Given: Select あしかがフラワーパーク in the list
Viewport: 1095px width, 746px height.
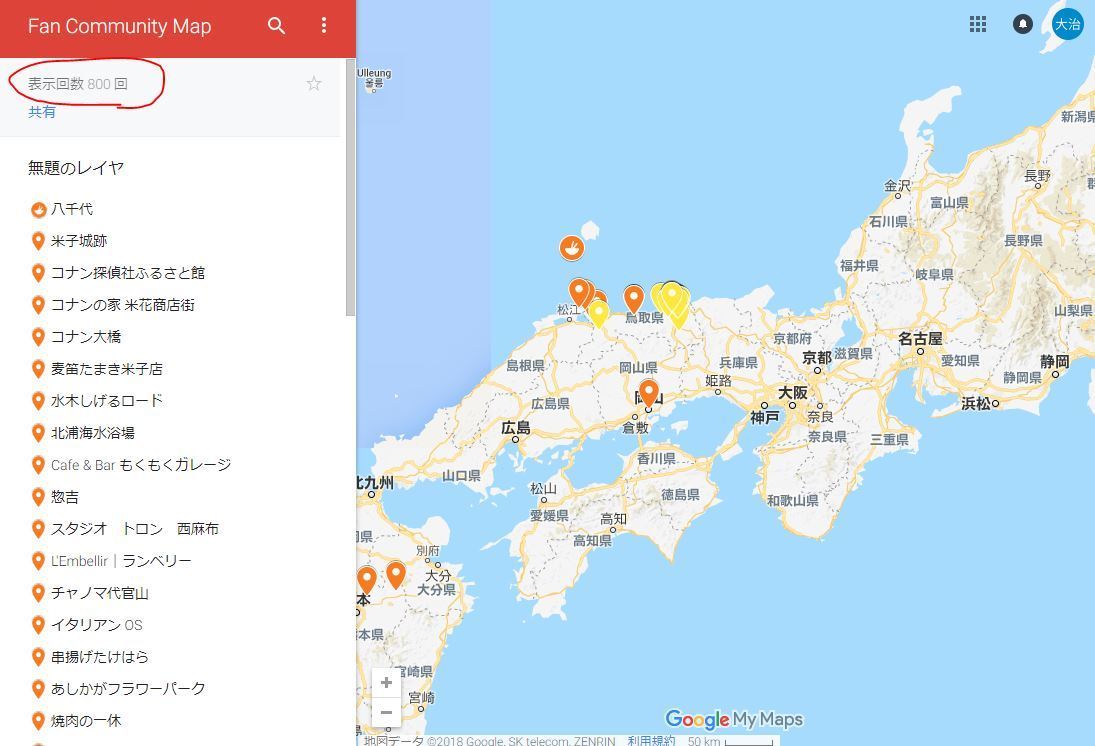Looking at the screenshot, I should click(128, 689).
